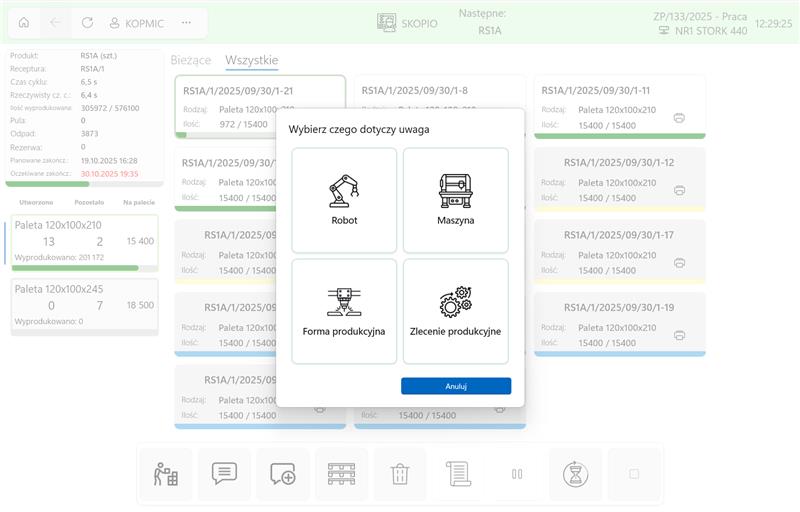The width and height of the screenshot is (800, 512).
Task: Pick the Forma produkcyjna tile
Action: coord(344,311)
